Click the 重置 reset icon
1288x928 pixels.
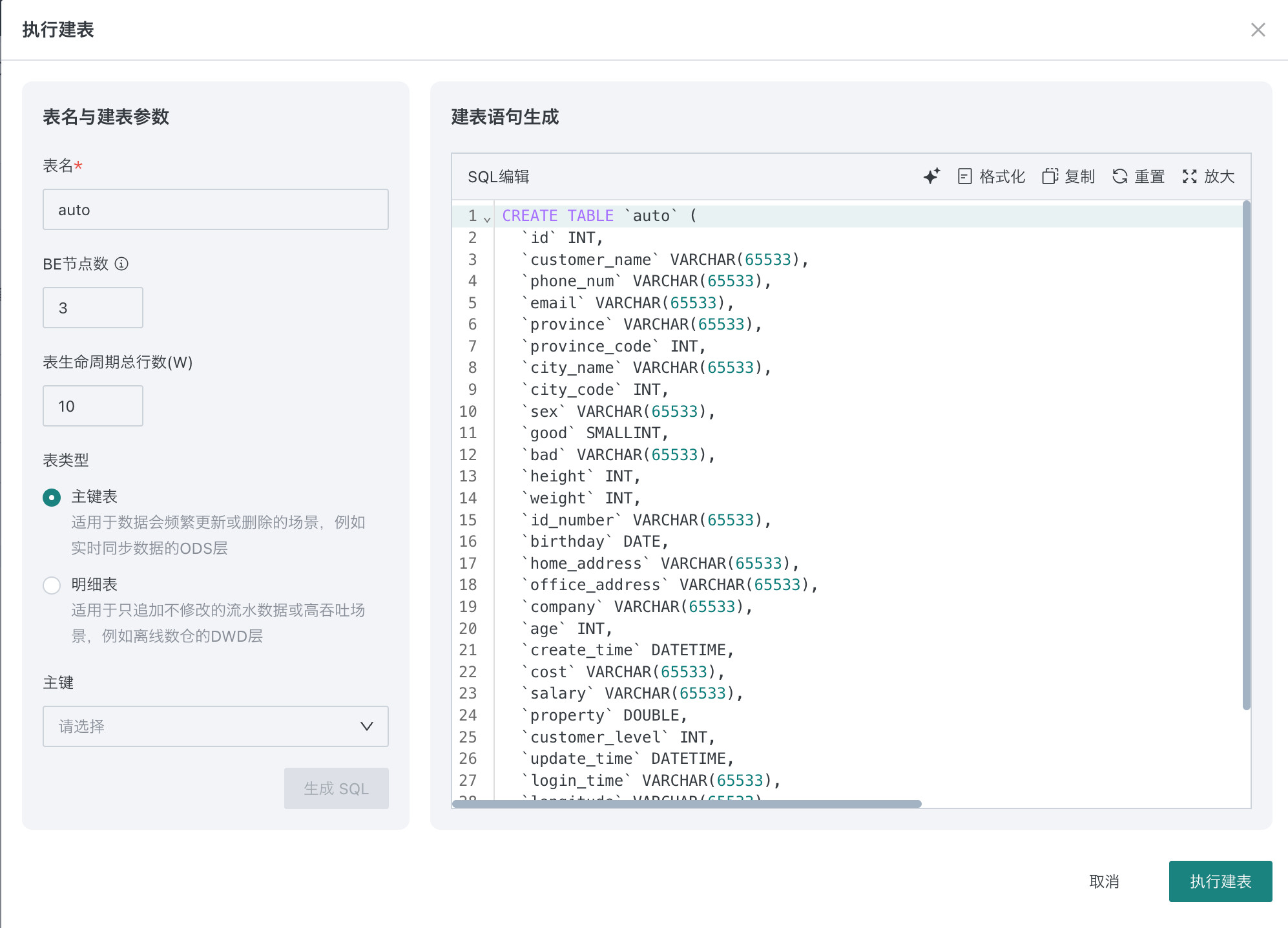(1119, 176)
